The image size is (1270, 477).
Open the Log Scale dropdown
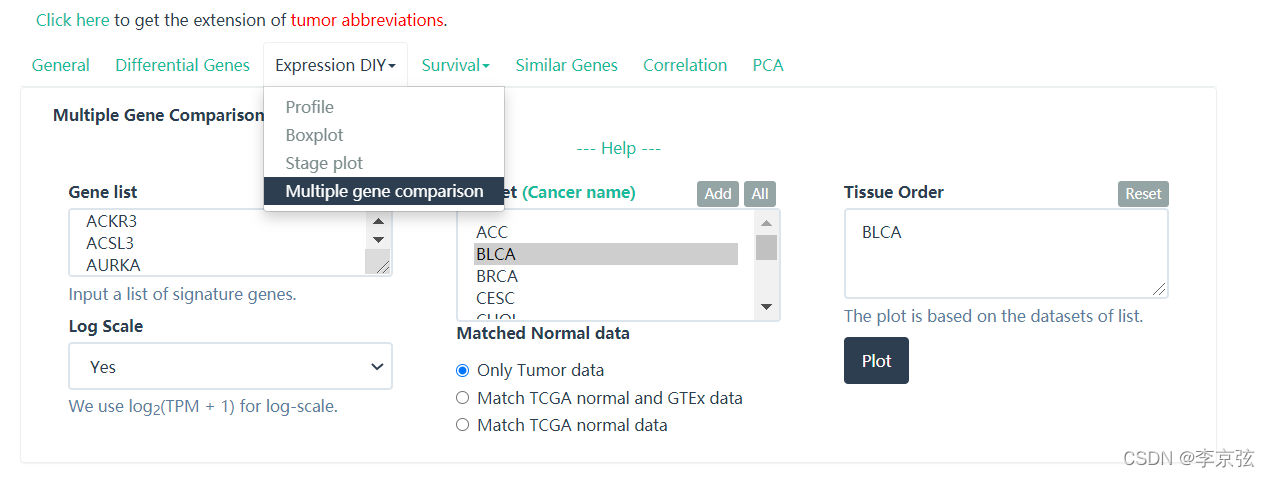pos(230,367)
